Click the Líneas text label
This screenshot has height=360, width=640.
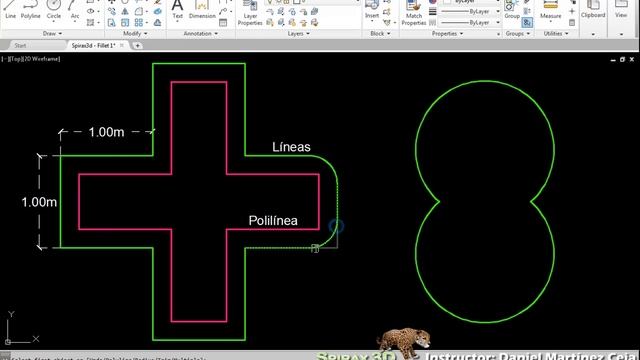click(291, 147)
